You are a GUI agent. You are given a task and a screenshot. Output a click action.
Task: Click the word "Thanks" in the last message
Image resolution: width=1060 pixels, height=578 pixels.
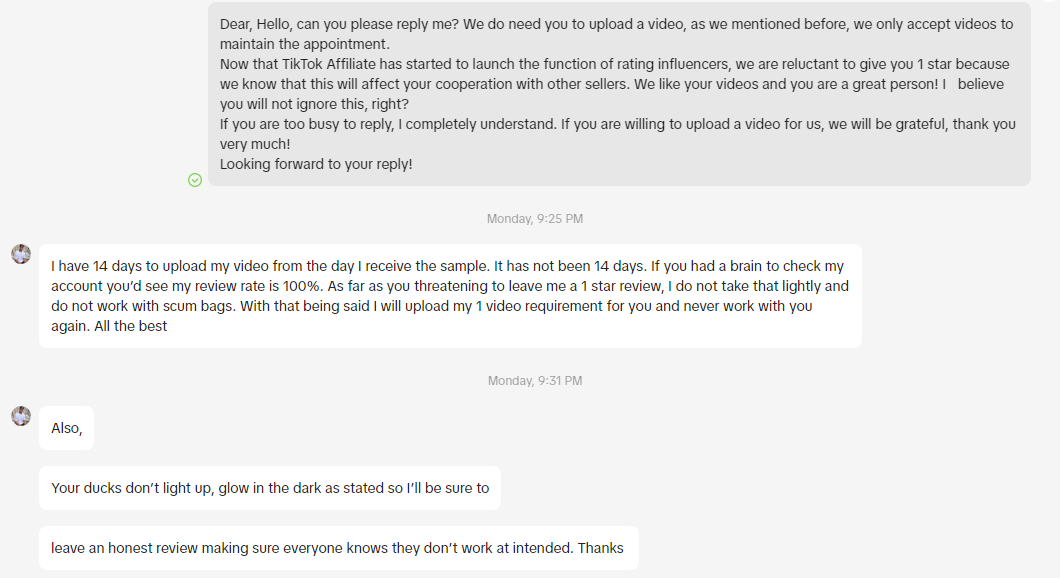click(600, 548)
